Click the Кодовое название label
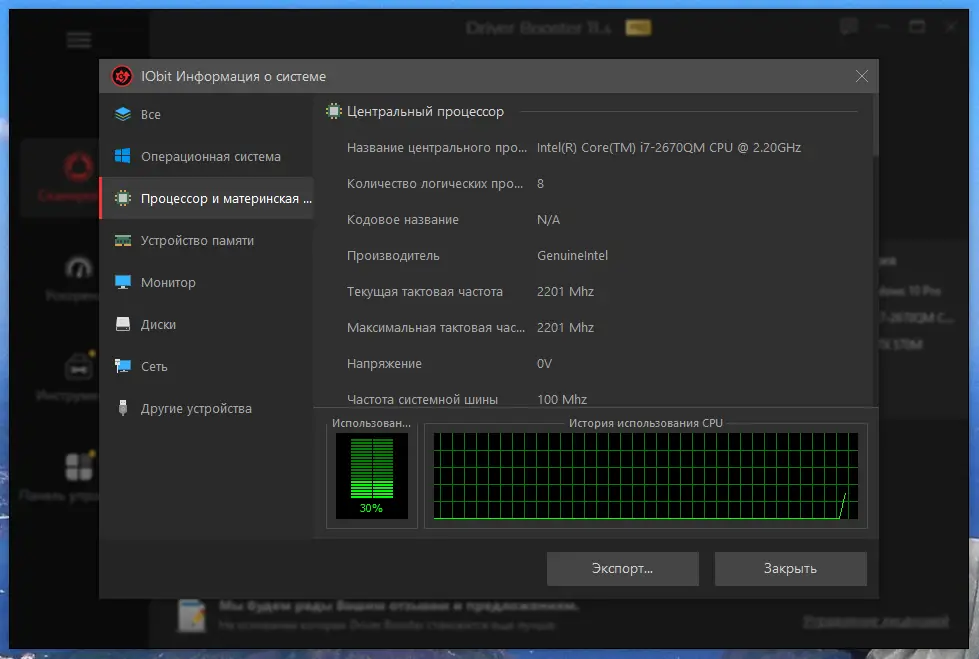This screenshot has height=659, width=979. tap(403, 219)
